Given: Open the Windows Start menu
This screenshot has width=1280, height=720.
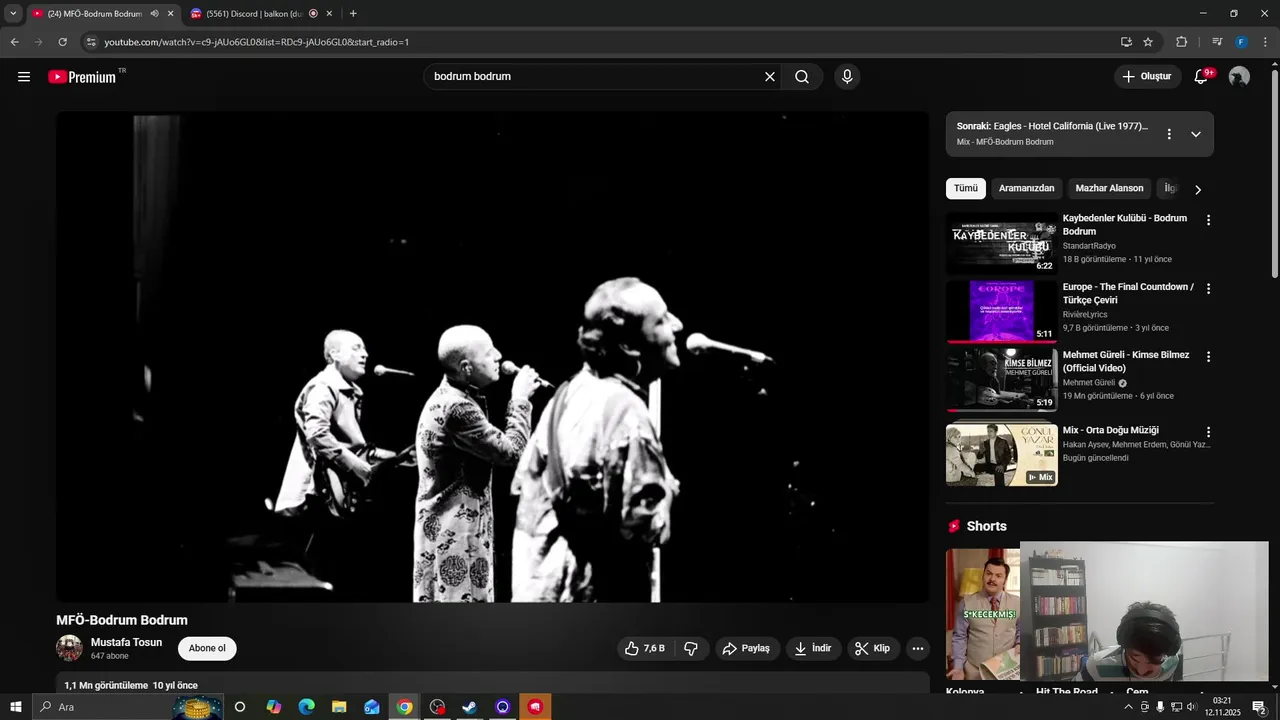Looking at the screenshot, I should 15,707.
